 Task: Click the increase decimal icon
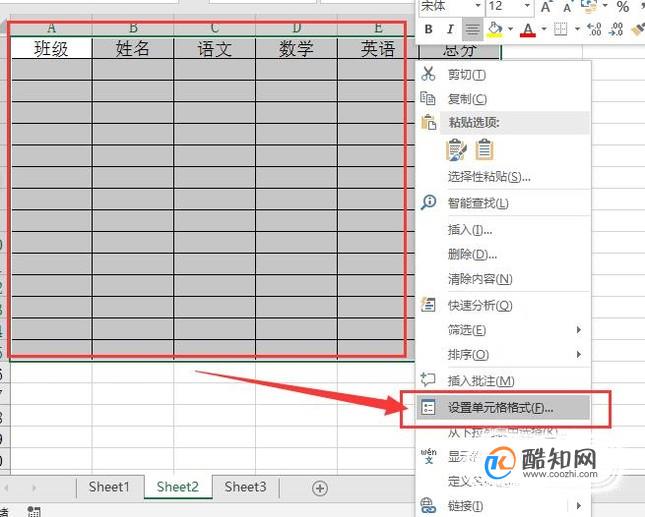(x=594, y=29)
